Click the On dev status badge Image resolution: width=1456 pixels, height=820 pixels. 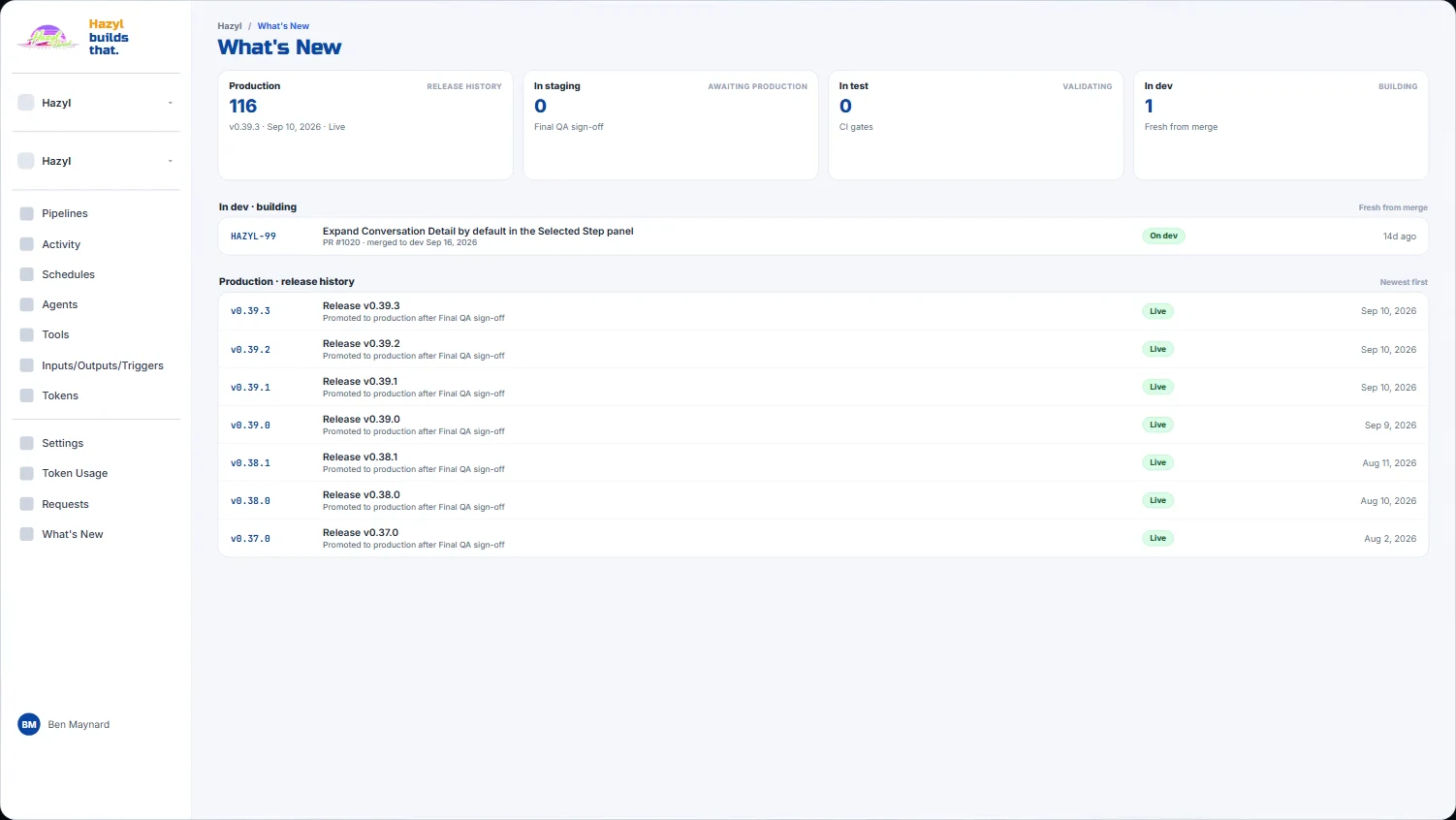[1163, 236]
